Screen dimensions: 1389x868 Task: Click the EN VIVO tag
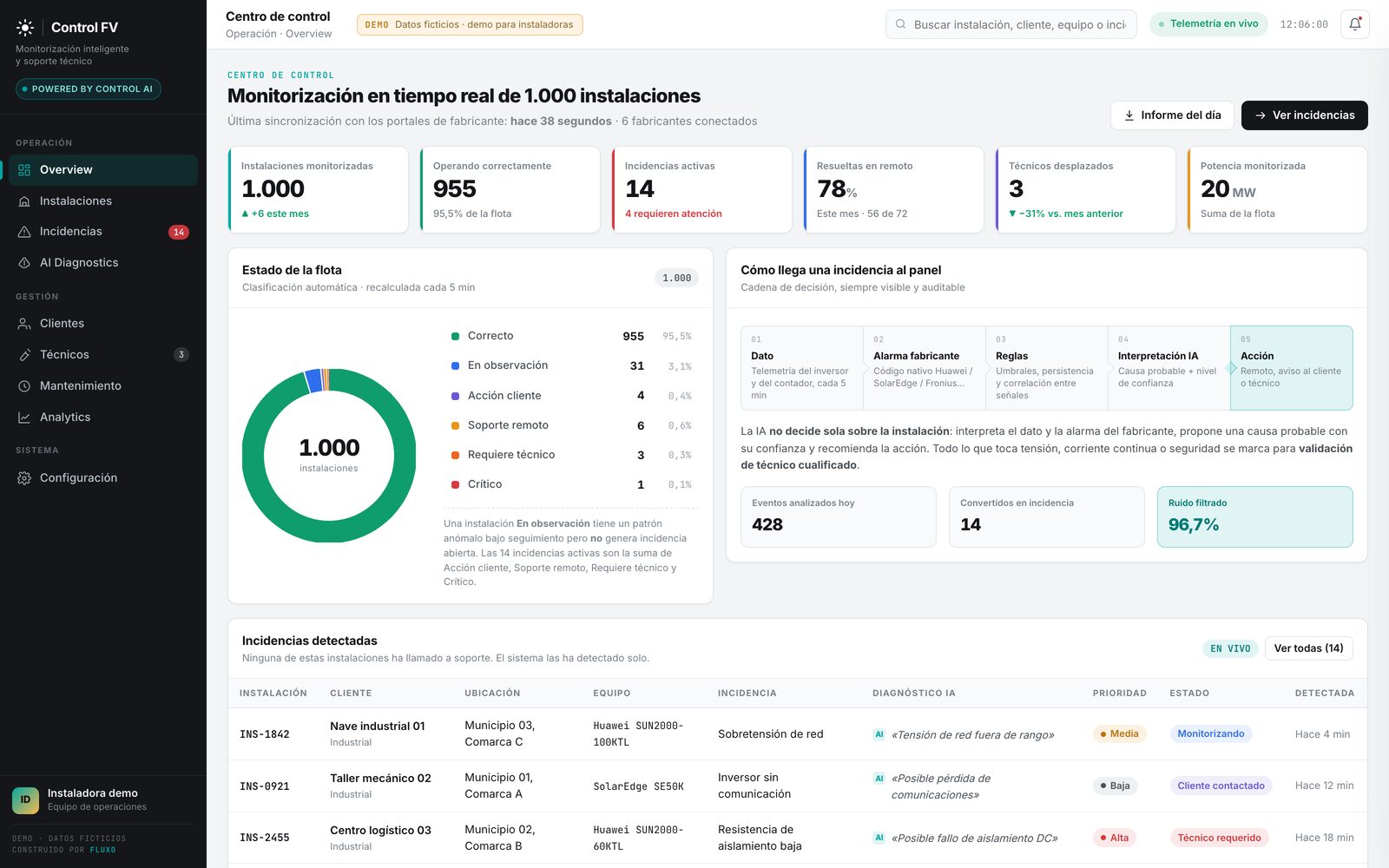pyautogui.click(x=1230, y=648)
